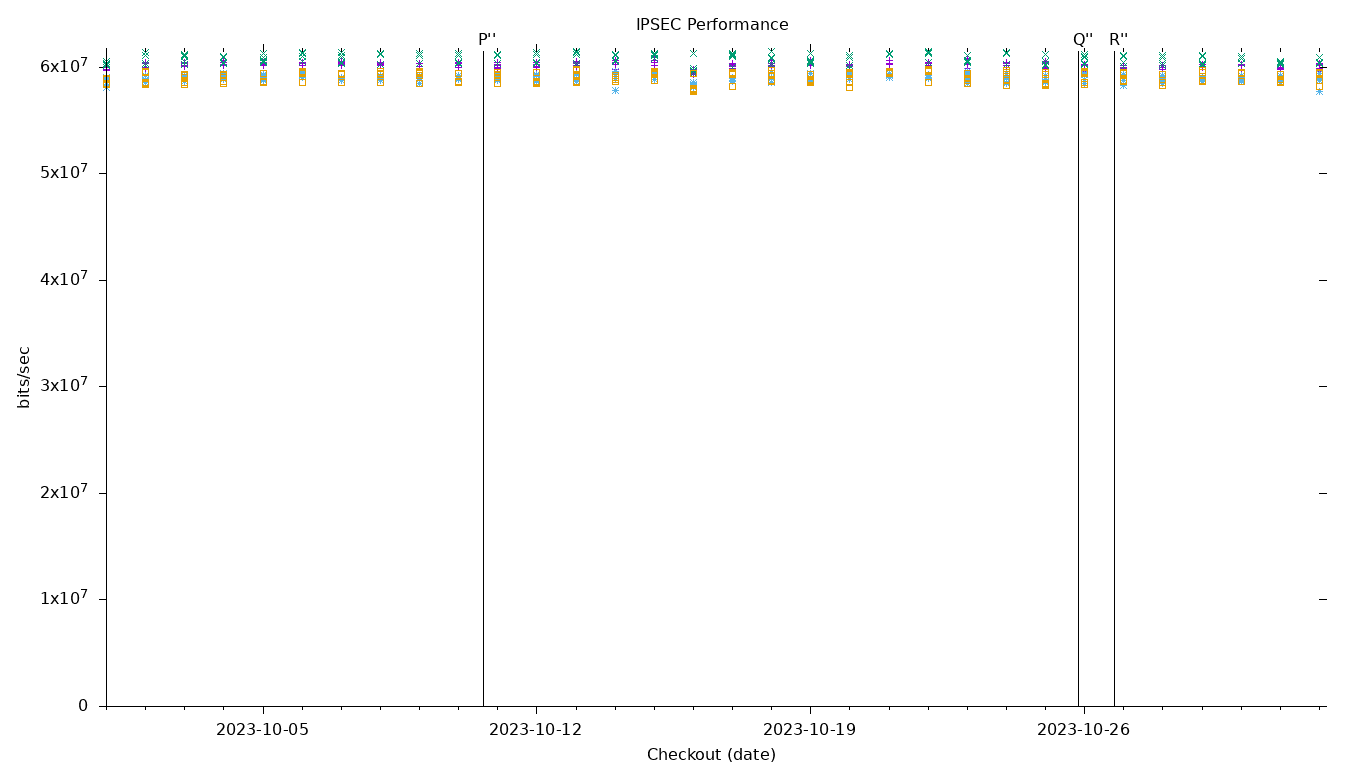Image resolution: width=1360 pixels, height=768 pixels.
Task: Click the 4x10^7 y-axis label
Action: point(64,278)
